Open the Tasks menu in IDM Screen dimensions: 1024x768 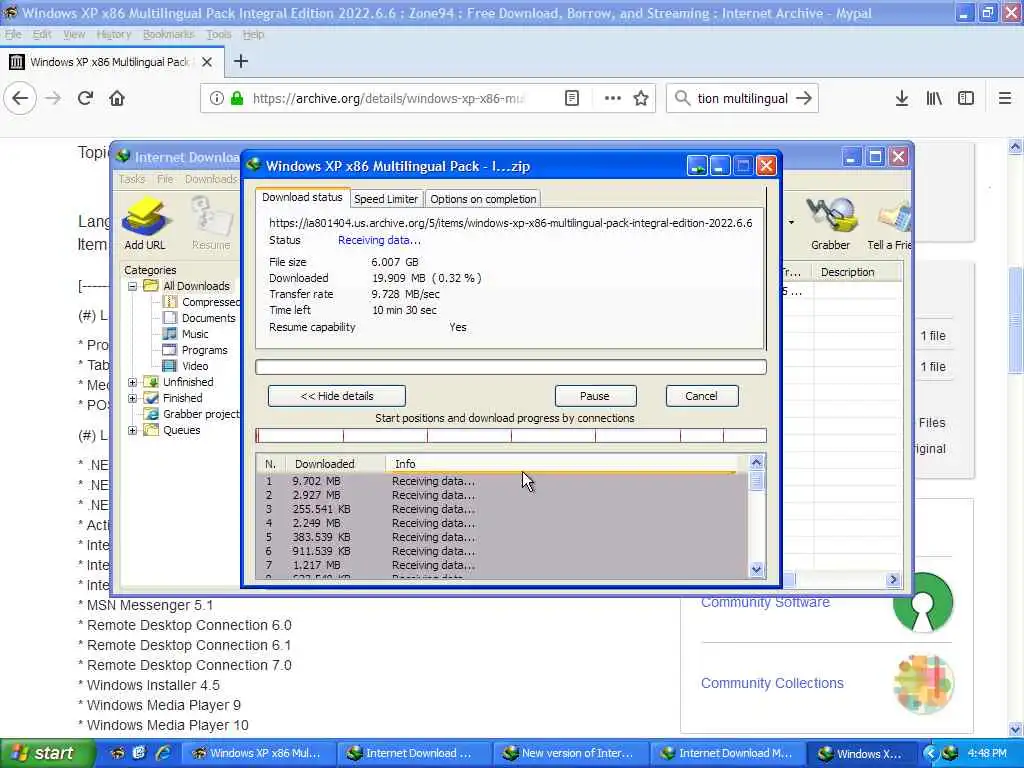point(132,179)
